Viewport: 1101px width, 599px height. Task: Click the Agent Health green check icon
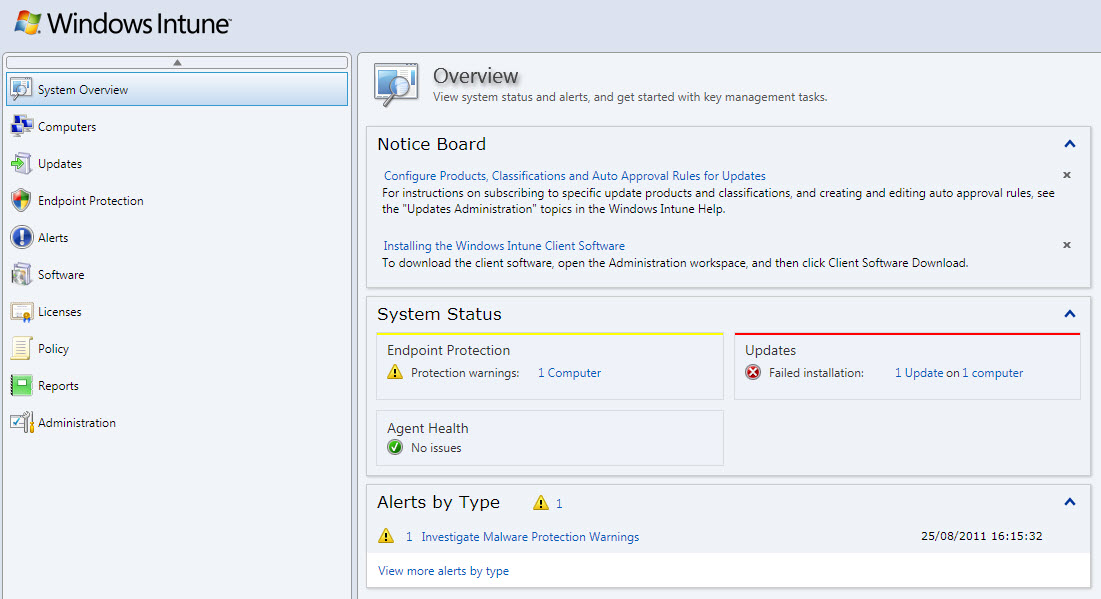[x=395, y=447]
